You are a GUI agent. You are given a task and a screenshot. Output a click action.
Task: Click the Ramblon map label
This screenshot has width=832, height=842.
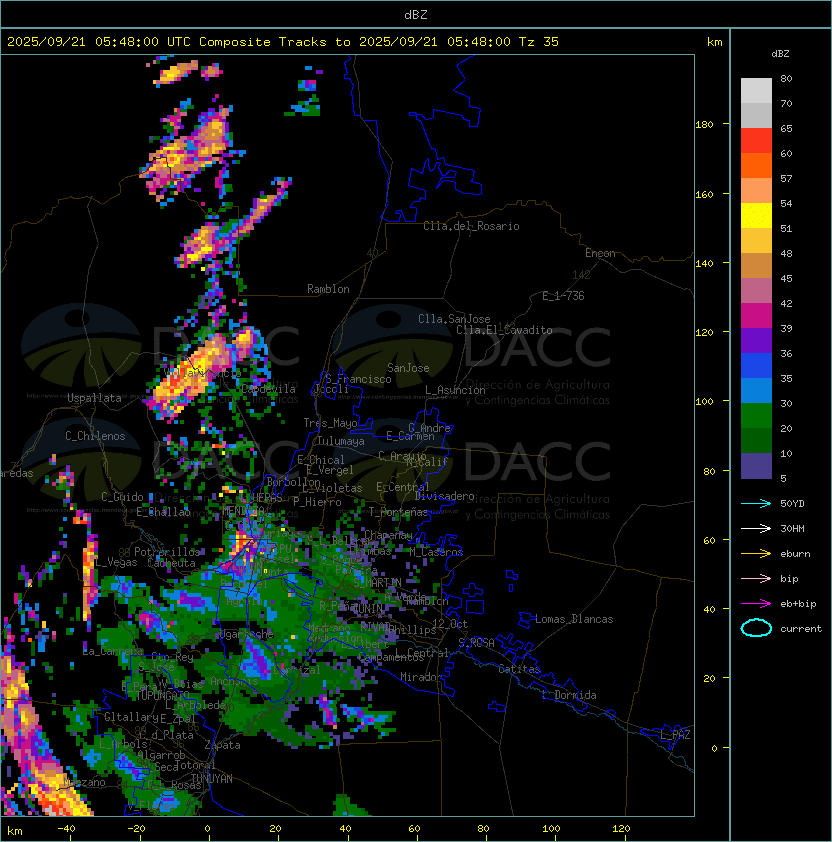pyautogui.click(x=328, y=289)
